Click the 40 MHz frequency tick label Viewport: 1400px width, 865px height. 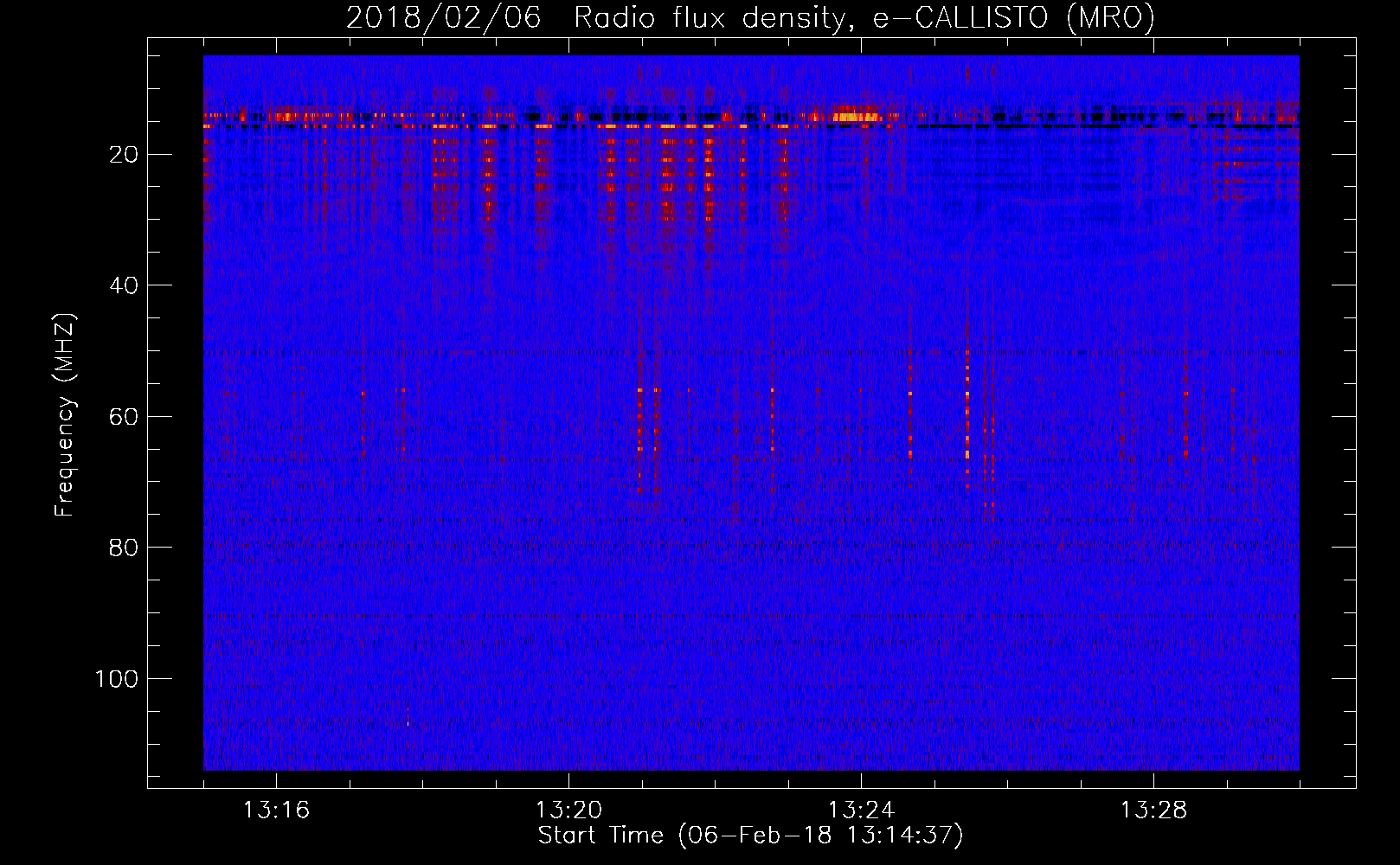[x=125, y=285]
